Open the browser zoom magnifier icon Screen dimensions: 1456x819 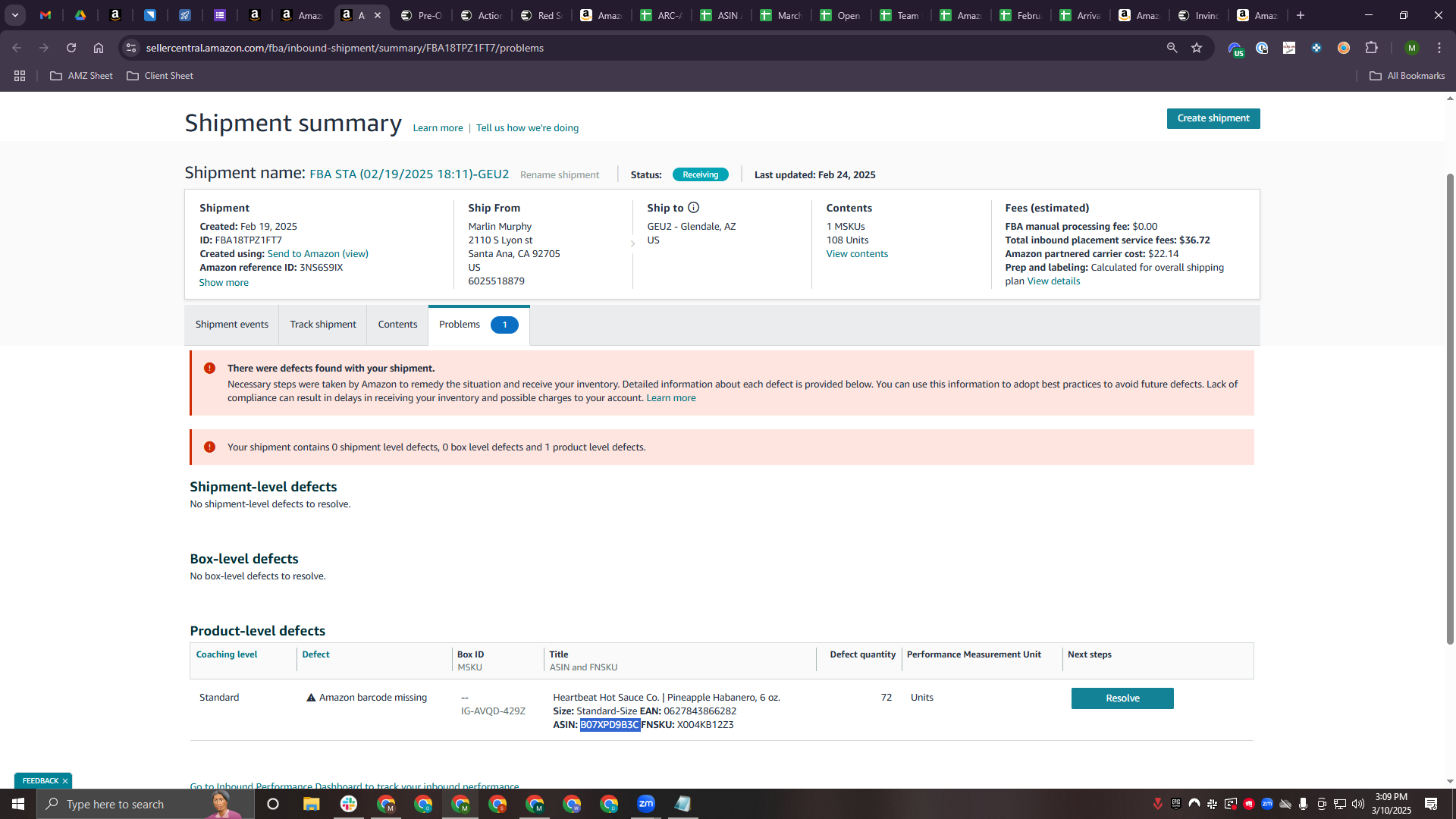tap(1172, 48)
